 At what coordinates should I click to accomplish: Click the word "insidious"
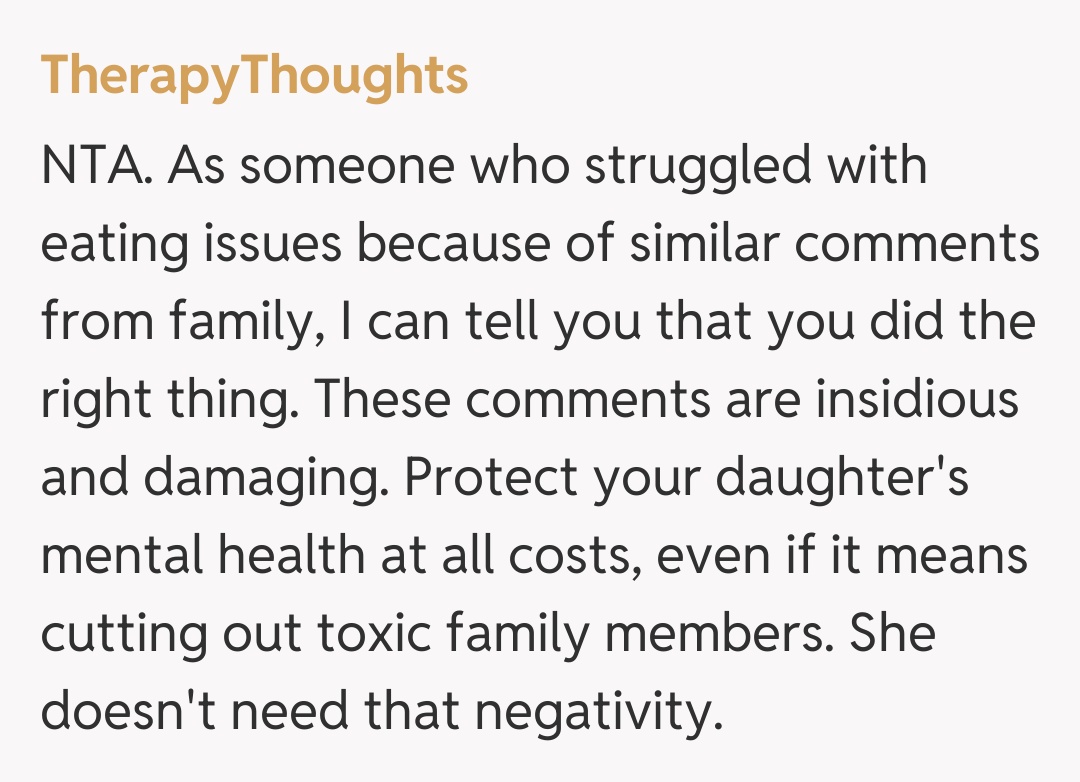(x=916, y=401)
